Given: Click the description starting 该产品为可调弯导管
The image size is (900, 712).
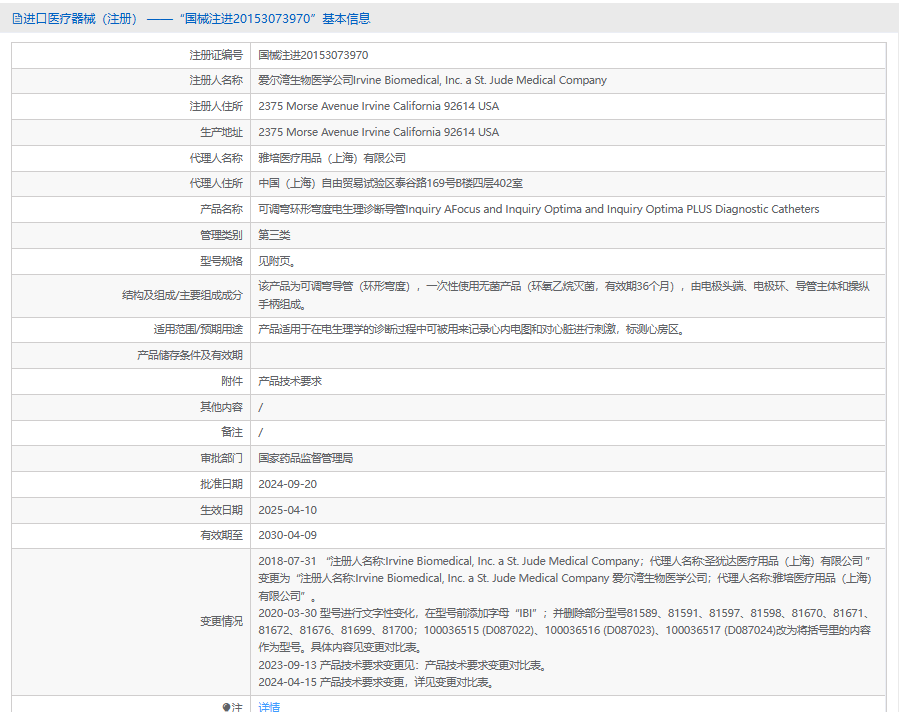Looking at the screenshot, I should (x=564, y=295).
